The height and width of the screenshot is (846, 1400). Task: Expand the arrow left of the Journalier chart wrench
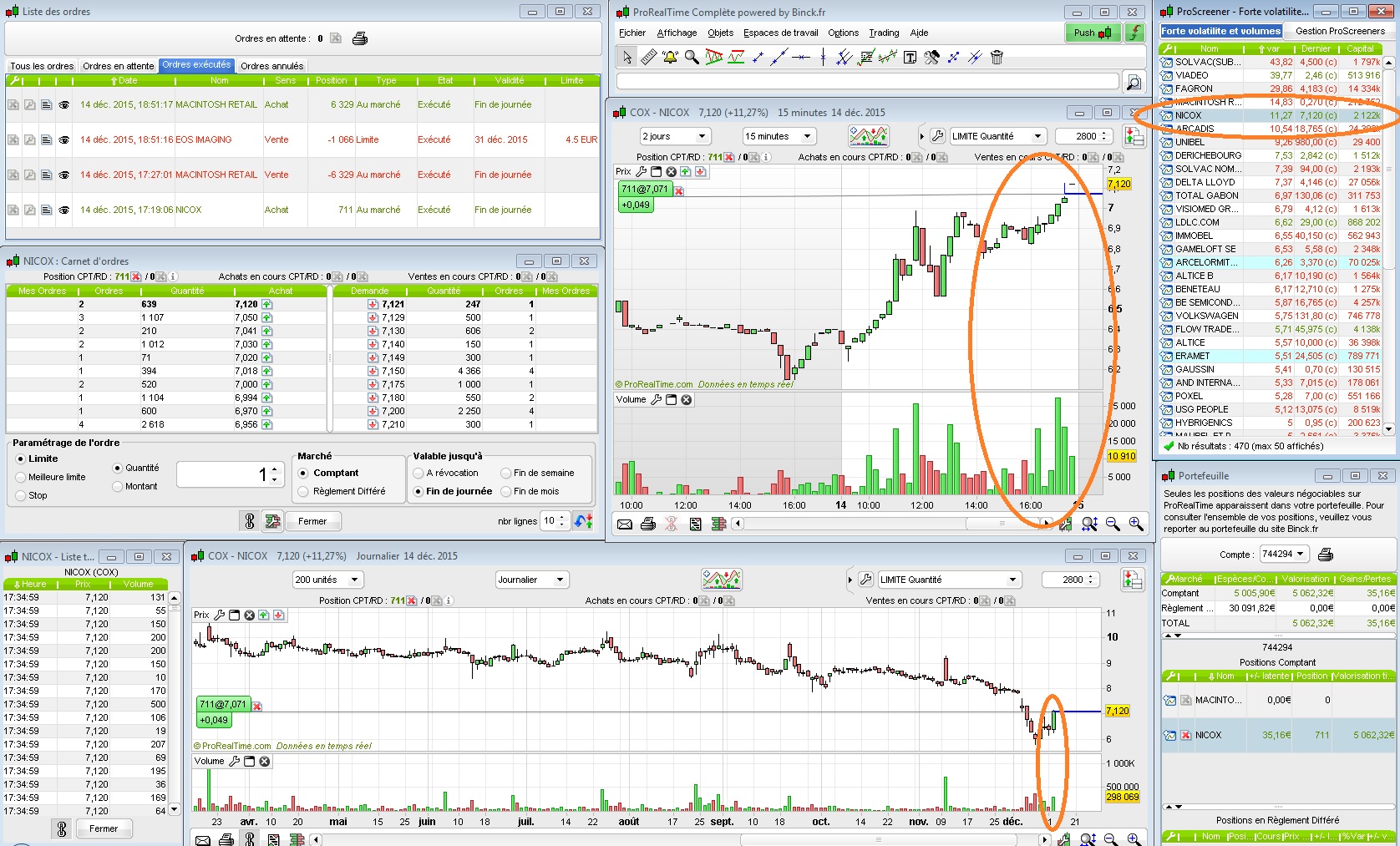click(x=850, y=580)
